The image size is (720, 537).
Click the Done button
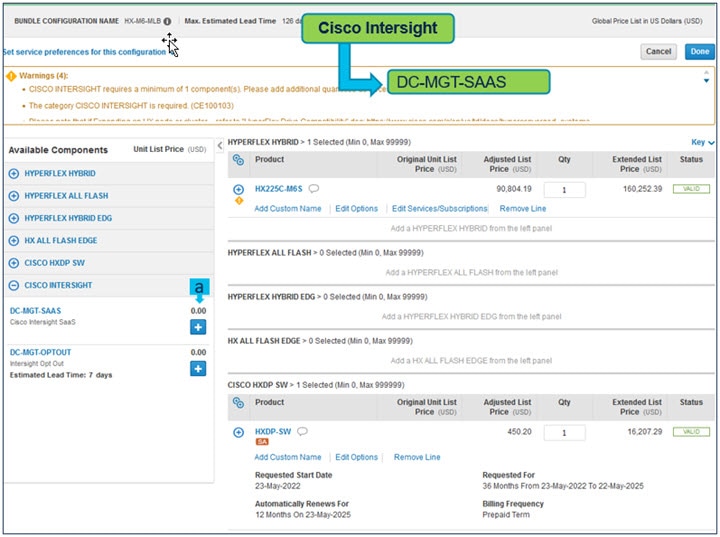point(700,51)
